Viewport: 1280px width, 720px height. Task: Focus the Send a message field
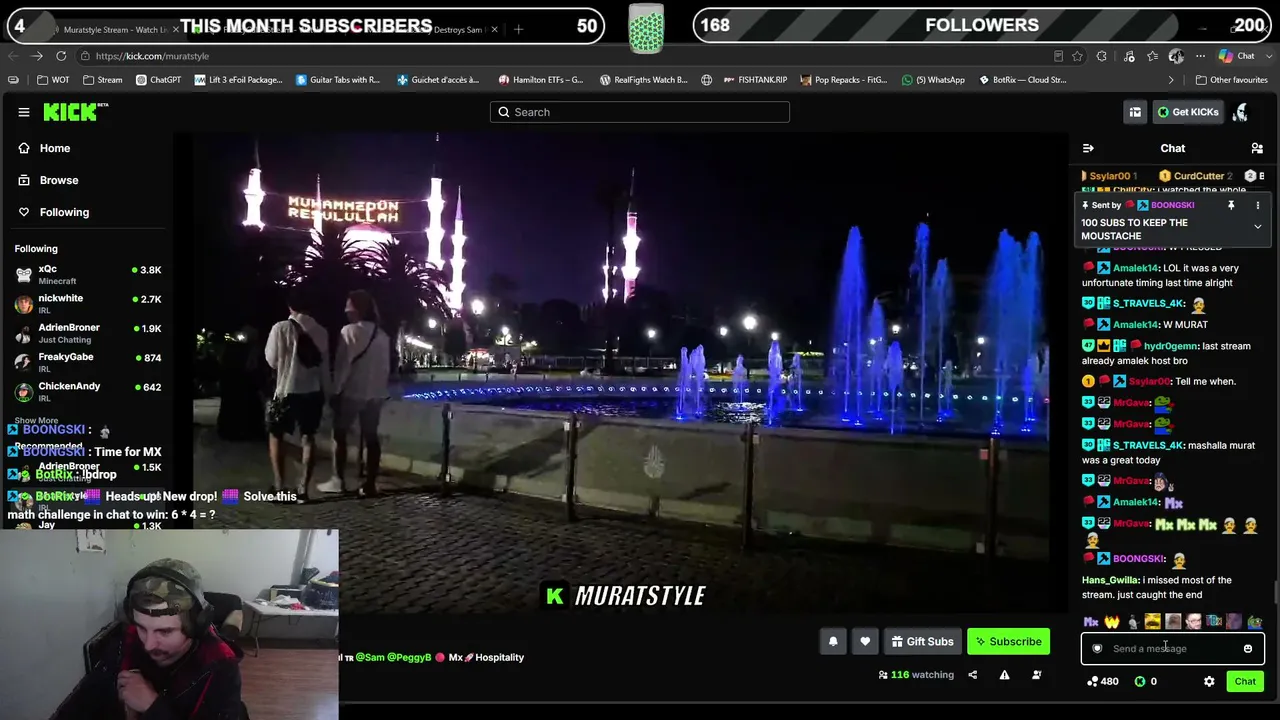1173,649
